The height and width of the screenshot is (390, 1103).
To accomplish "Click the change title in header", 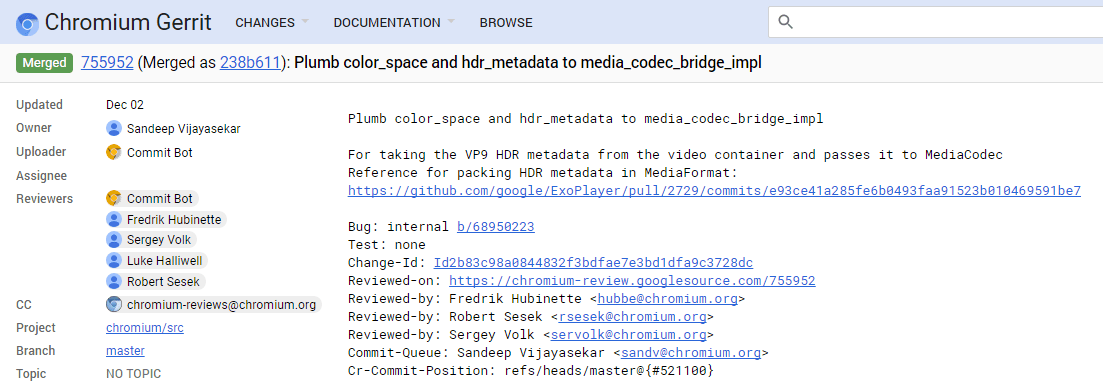I will [x=528, y=63].
